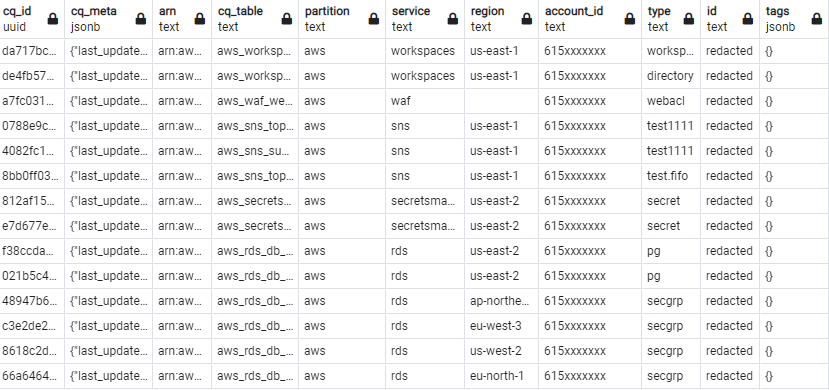Click the lock icon in cq_id header
The height and width of the screenshot is (390, 829).
pyautogui.click(x=53, y=19)
